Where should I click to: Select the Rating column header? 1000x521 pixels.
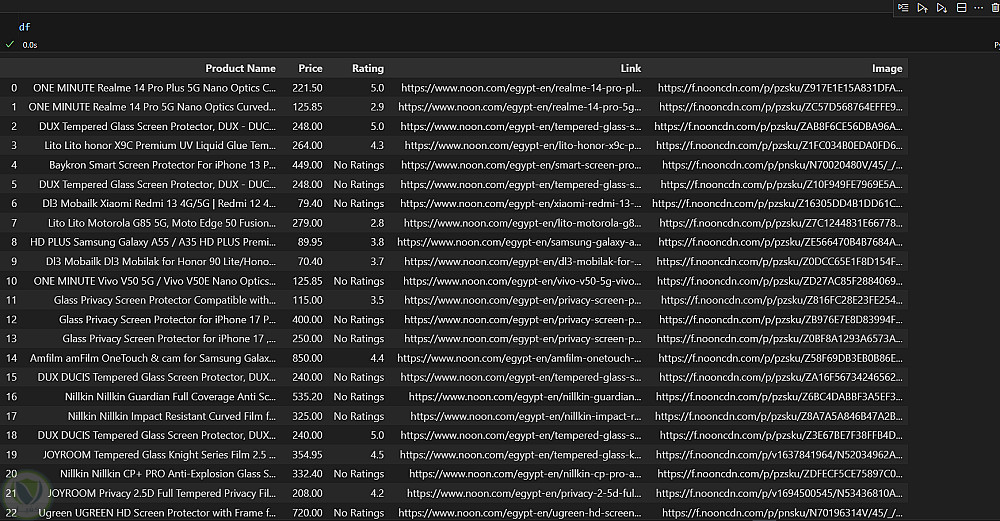coord(367,68)
